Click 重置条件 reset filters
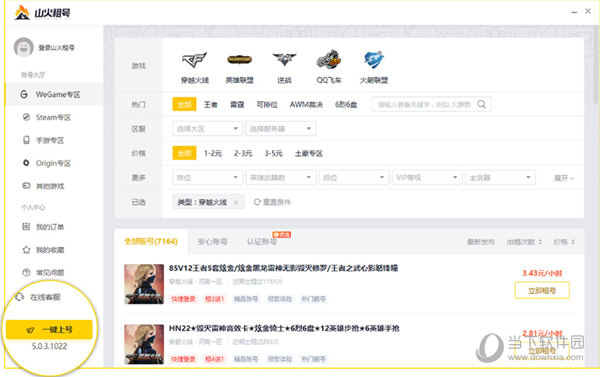Viewport: 600px width, 377px height. (272, 202)
